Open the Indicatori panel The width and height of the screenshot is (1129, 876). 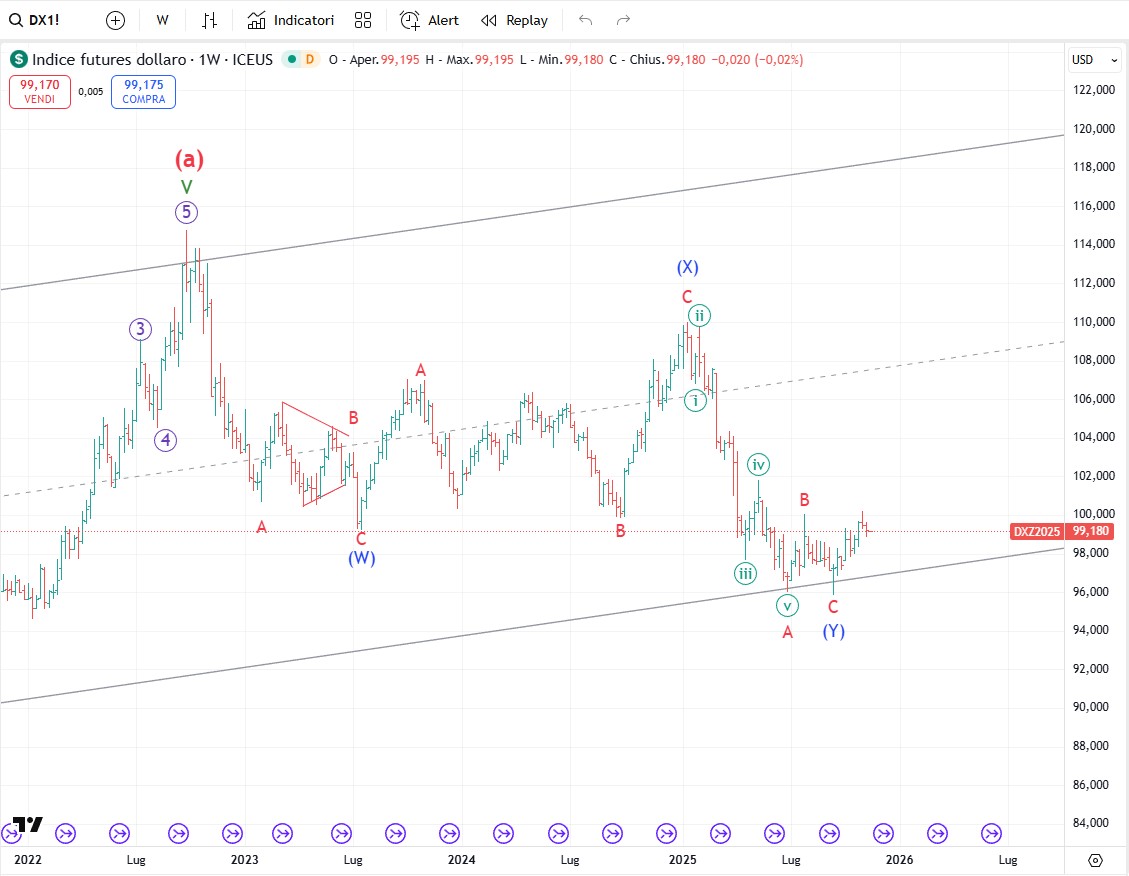[291, 20]
